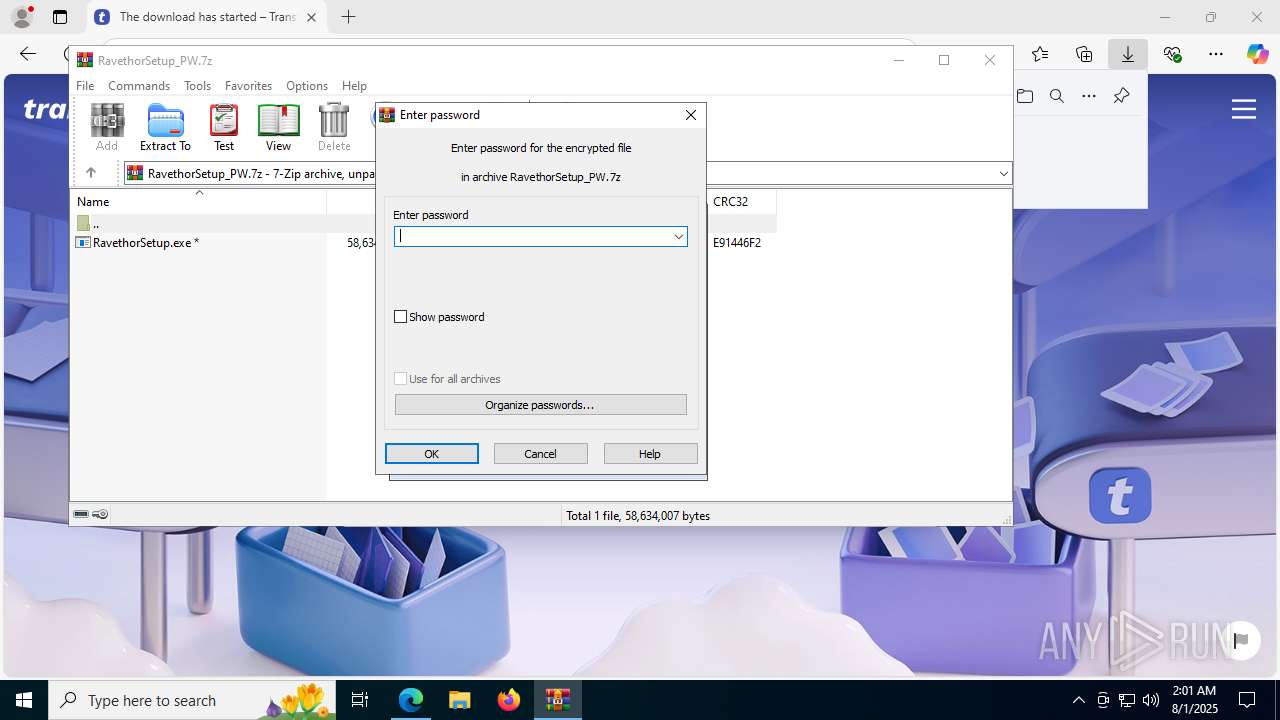Click the Help button in password dialog
The width and height of the screenshot is (1280, 720).
point(650,454)
